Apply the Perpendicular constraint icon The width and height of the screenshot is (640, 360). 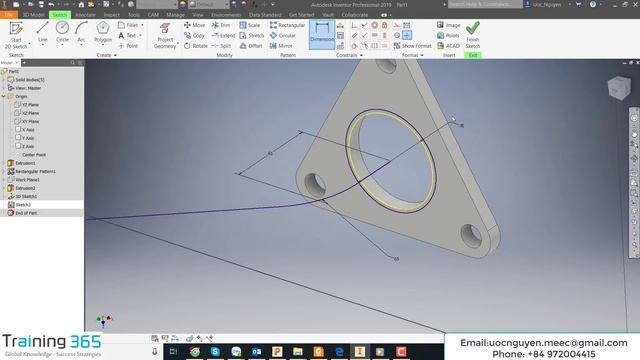364,36
